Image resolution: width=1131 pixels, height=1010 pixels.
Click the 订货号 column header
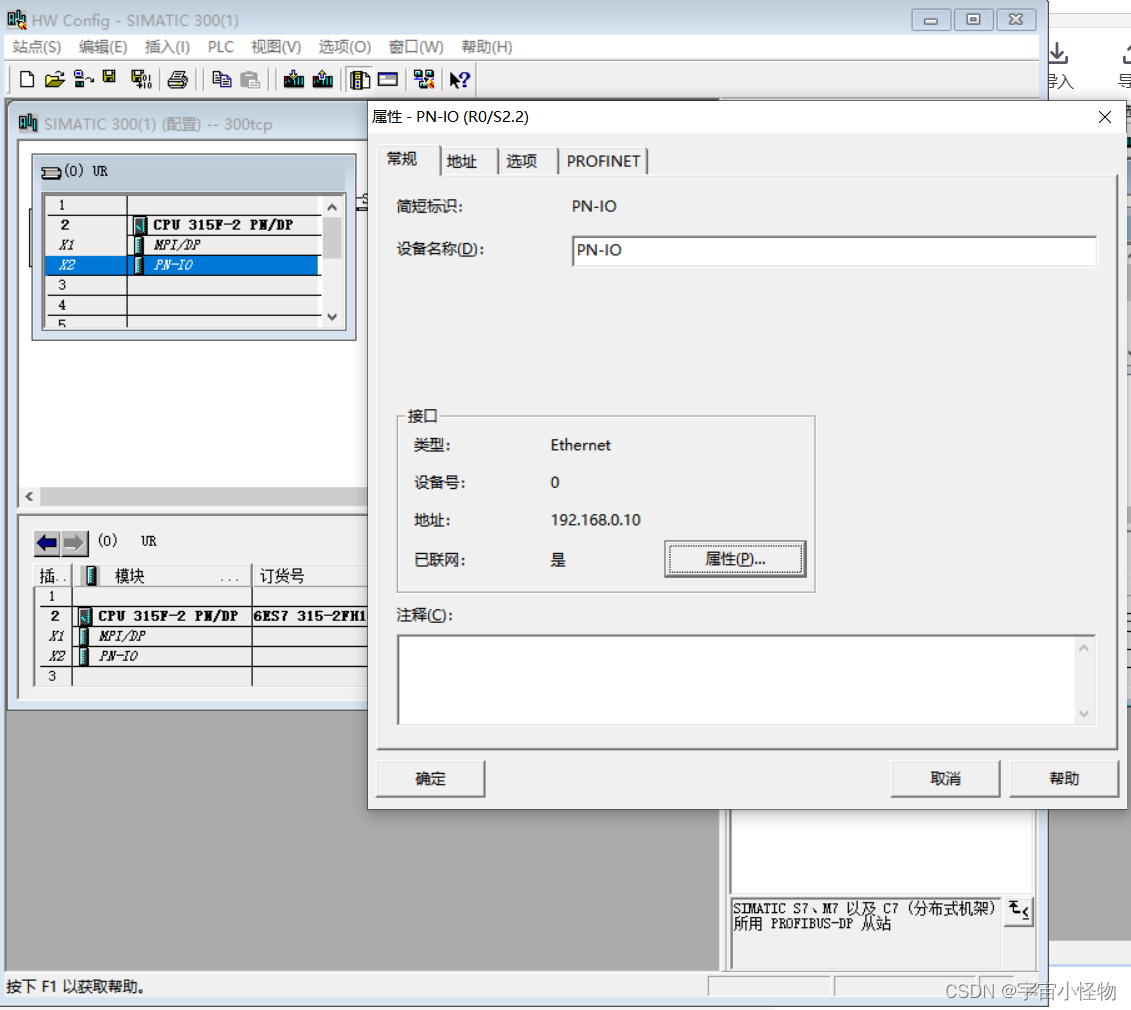tap(310, 576)
